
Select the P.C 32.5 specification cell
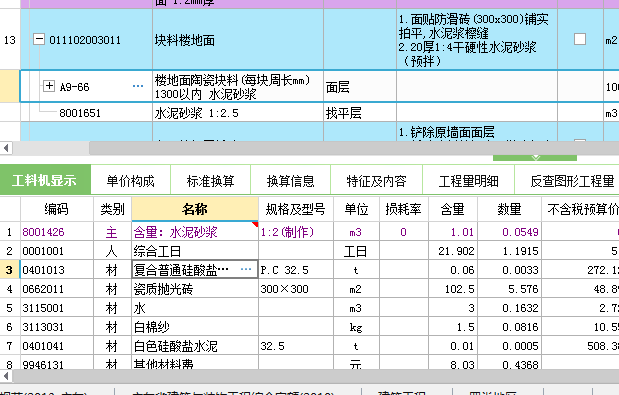[x=296, y=270]
